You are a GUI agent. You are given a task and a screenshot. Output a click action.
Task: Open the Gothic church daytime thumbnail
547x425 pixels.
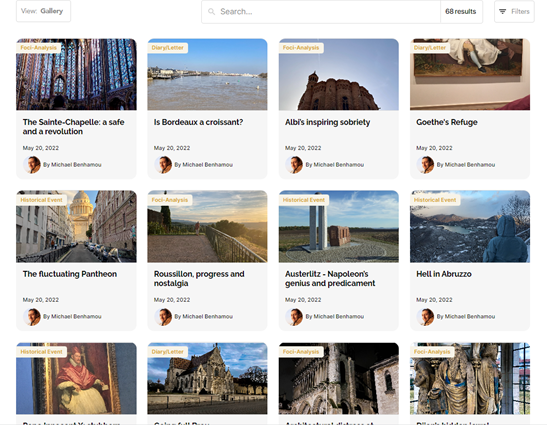[208, 378]
